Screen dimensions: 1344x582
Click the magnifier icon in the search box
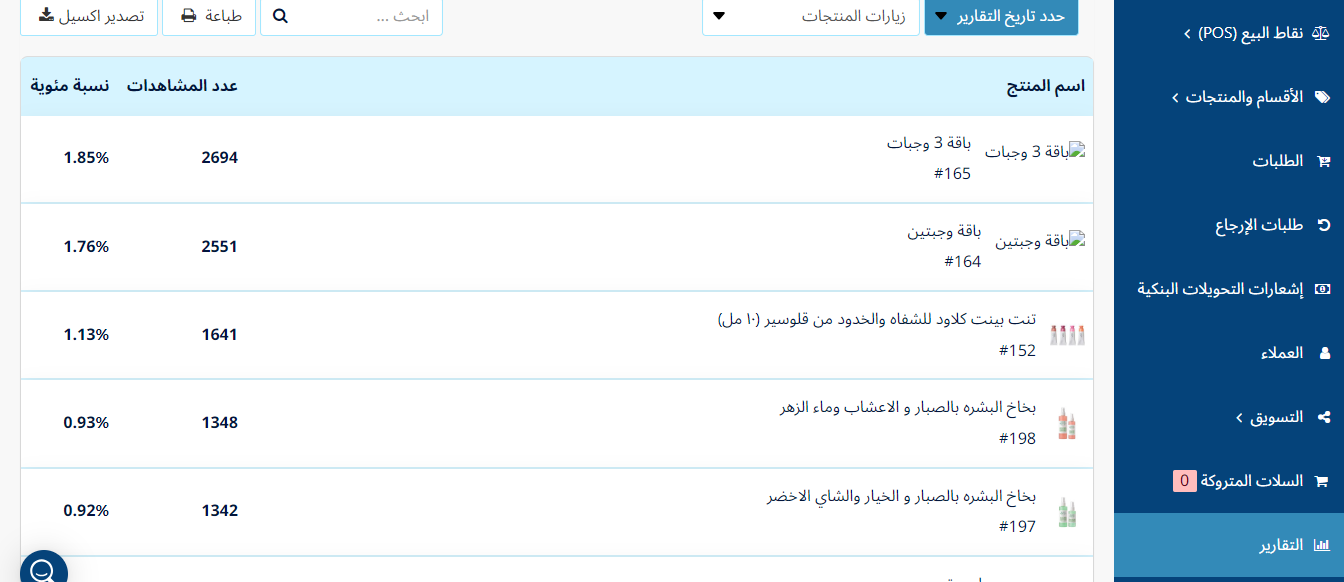pyautogui.click(x=280, y=16)
